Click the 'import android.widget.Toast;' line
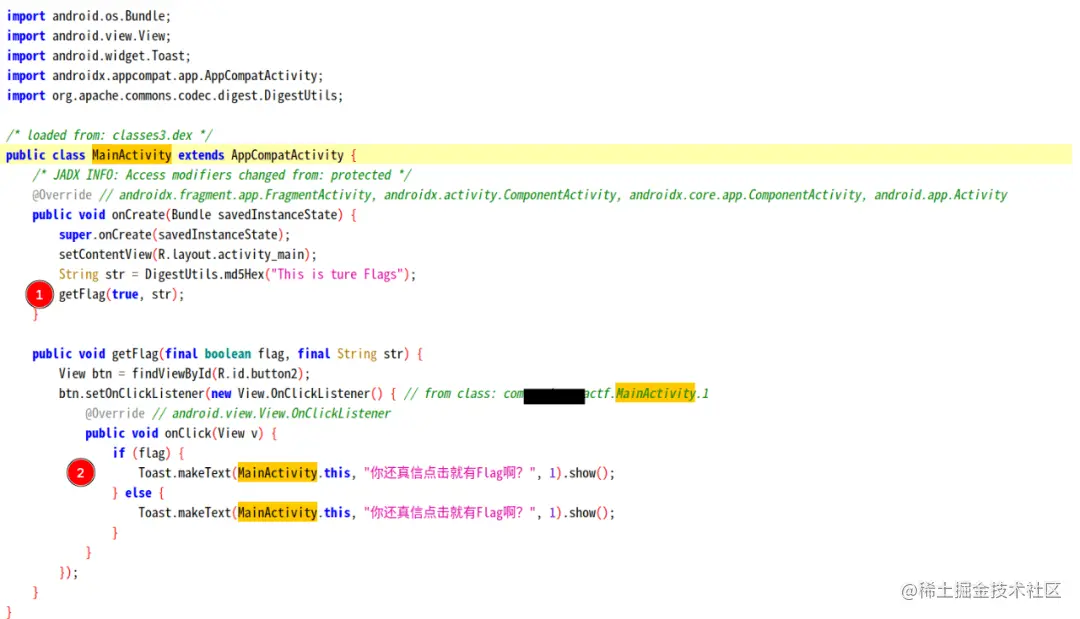1080x619 pixels. tap(98, 56)
